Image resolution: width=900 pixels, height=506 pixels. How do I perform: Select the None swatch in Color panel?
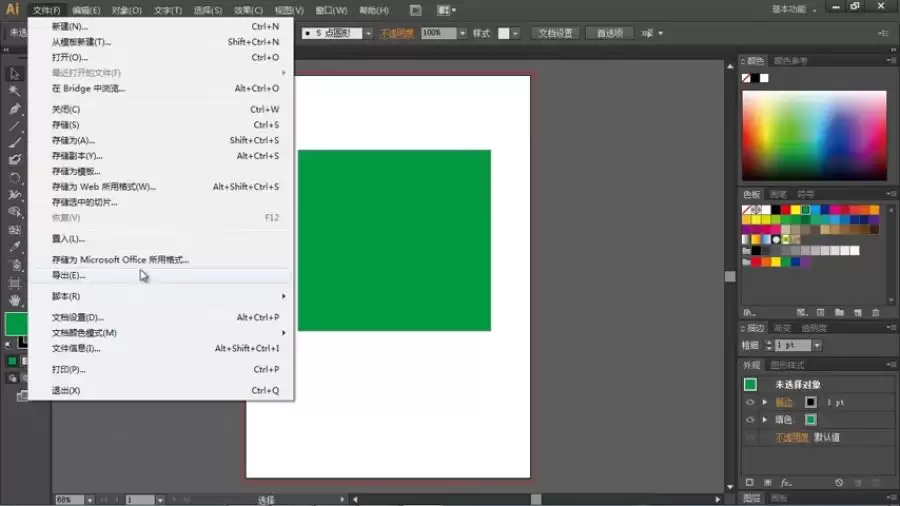click(746, 78)
